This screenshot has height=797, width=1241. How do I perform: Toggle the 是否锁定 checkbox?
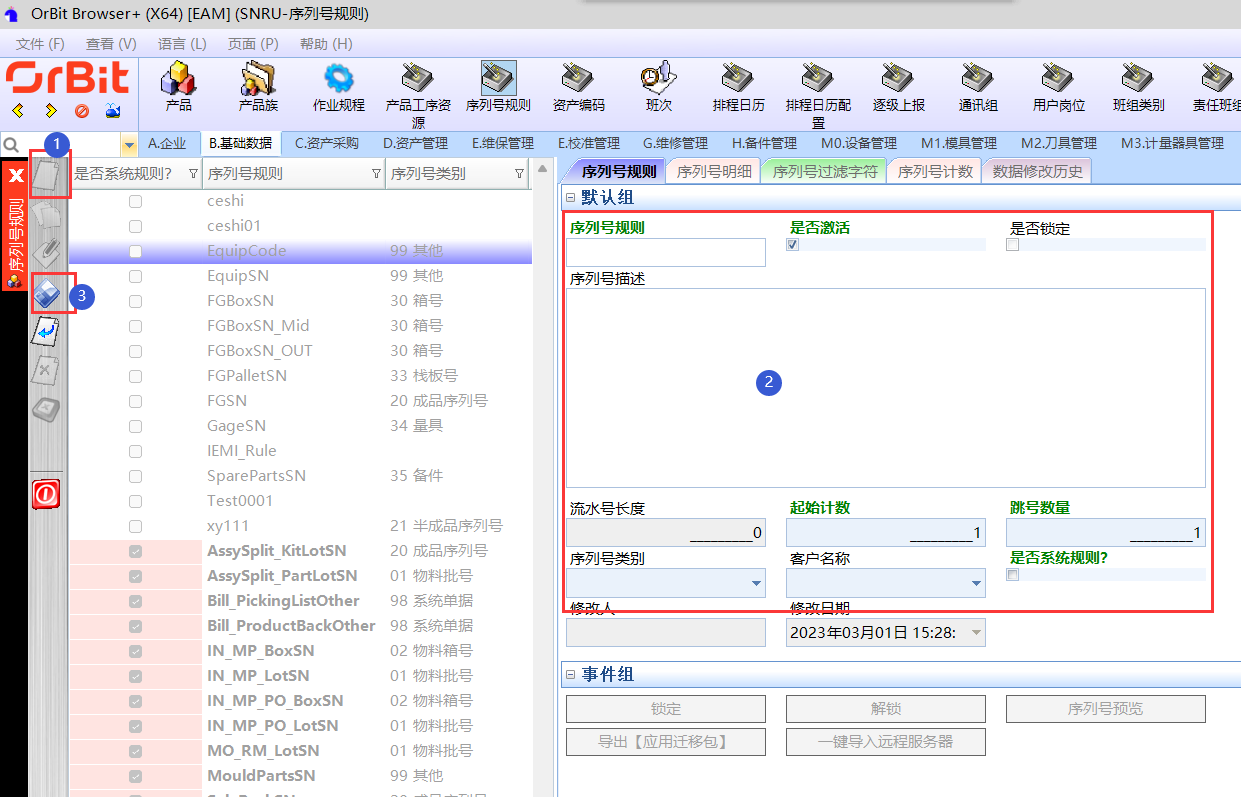(x=1013, y=244)
